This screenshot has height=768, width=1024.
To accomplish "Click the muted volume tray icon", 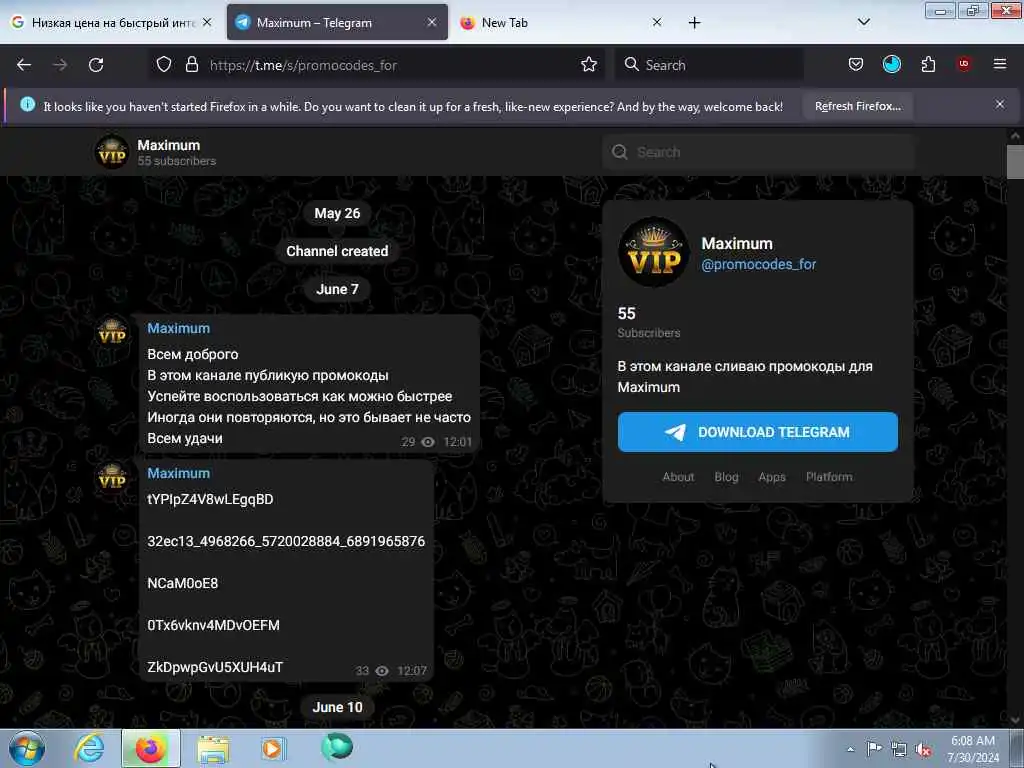I will 923,750.
